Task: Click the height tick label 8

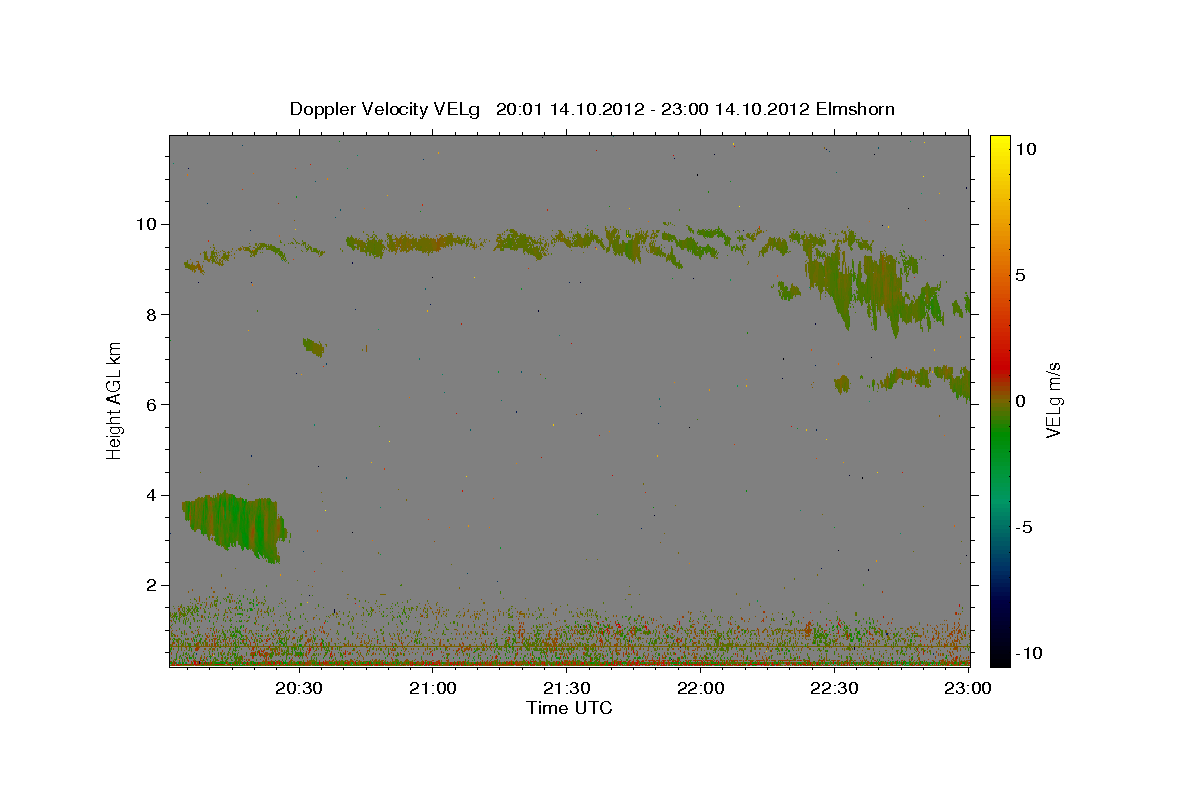Action: click(153, 314)
